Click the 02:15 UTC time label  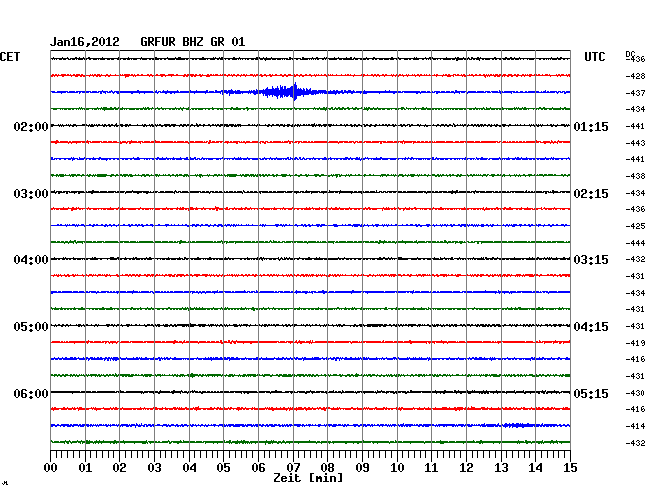pos(591,194)
